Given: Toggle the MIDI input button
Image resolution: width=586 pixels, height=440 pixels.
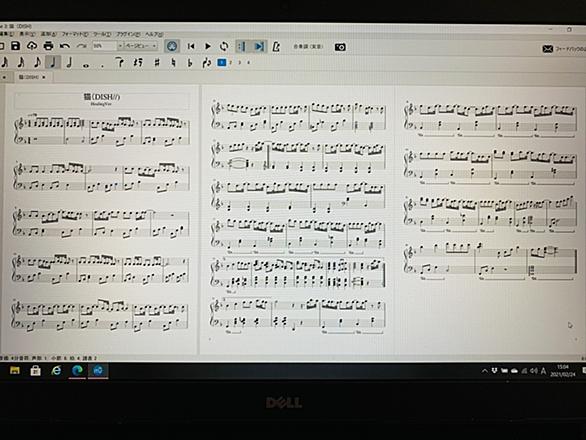Looking at the screenshot, I should click(x=172, y=46).
